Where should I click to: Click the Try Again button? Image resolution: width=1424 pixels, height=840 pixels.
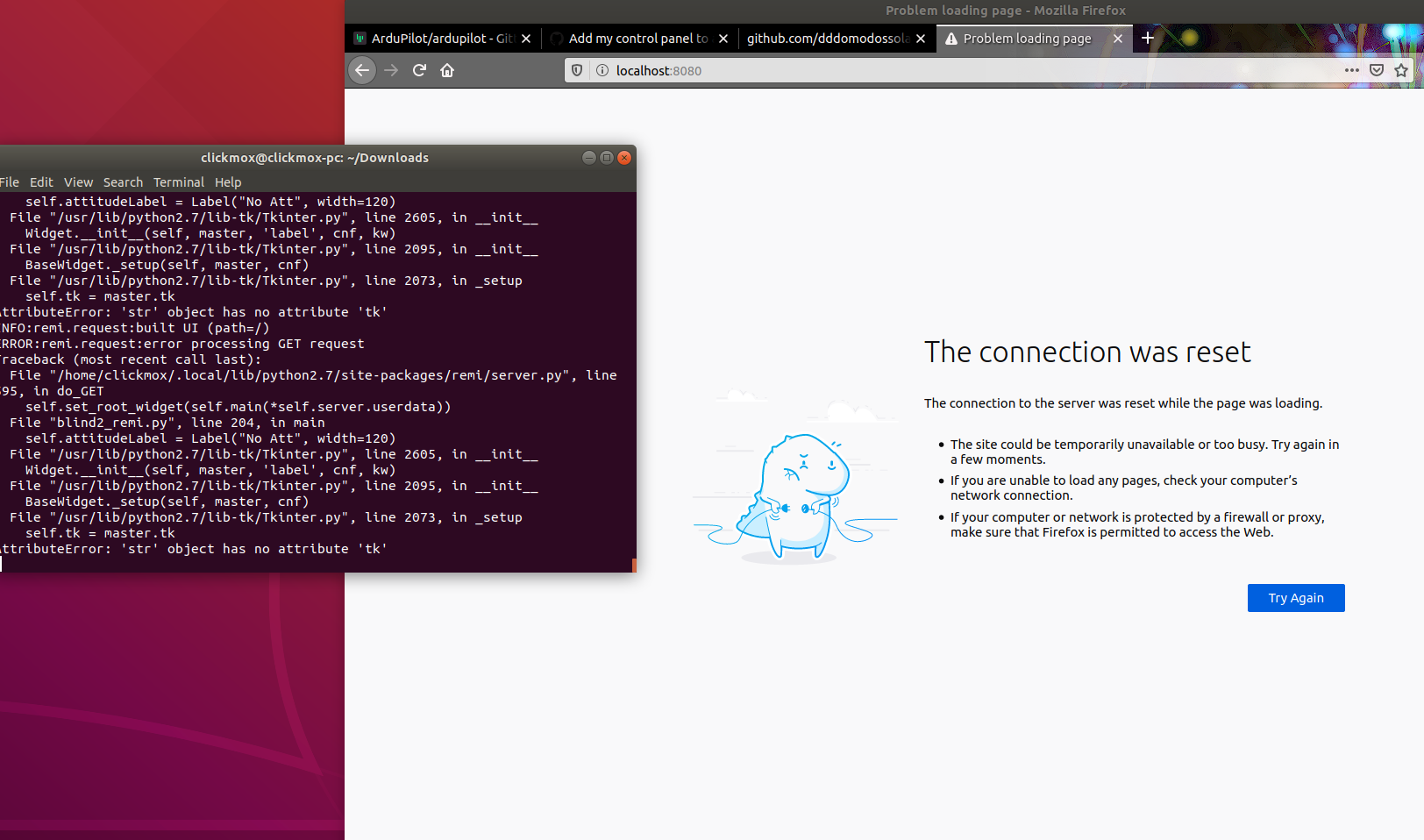pyautogui.click(x=1295, y=597)
